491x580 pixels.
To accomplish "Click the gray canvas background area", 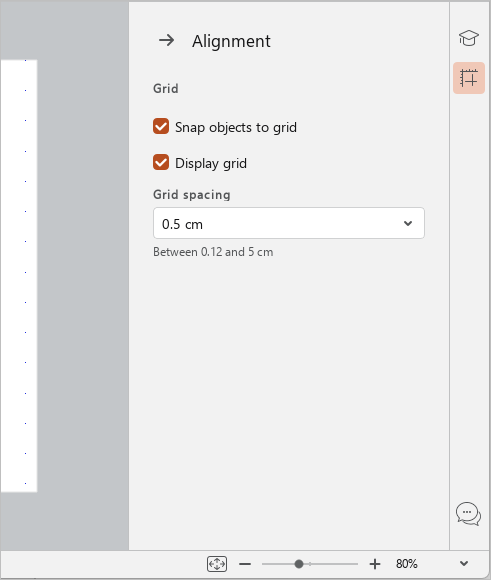I will coord(83,276).
